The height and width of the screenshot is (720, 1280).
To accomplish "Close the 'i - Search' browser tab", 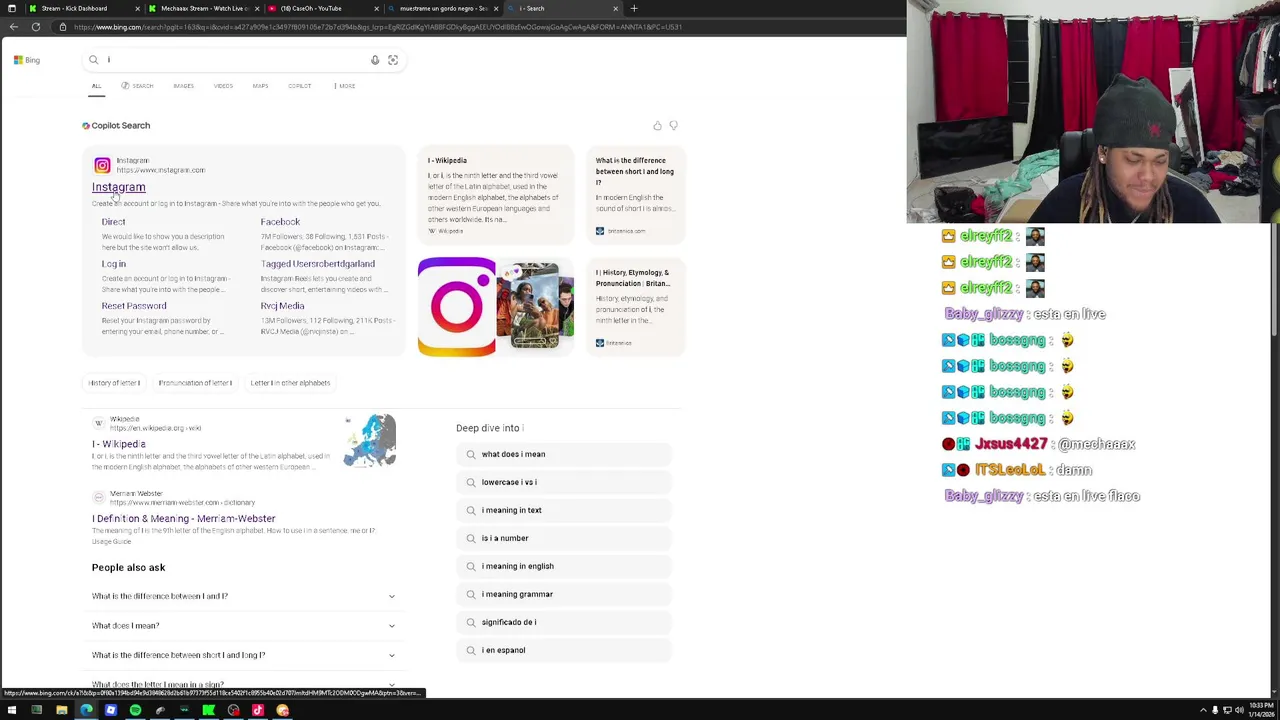I will pyautogui.click(x=616, y=8).
